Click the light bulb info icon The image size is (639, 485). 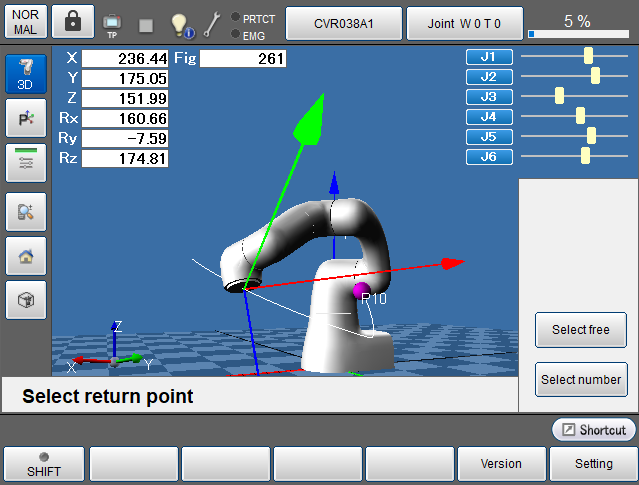coord(180,24)
